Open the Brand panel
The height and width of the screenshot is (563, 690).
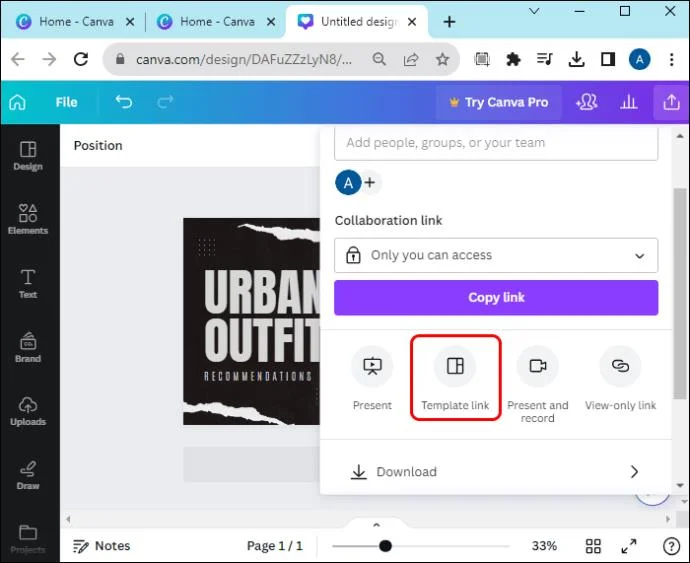[x=28, y=348]
